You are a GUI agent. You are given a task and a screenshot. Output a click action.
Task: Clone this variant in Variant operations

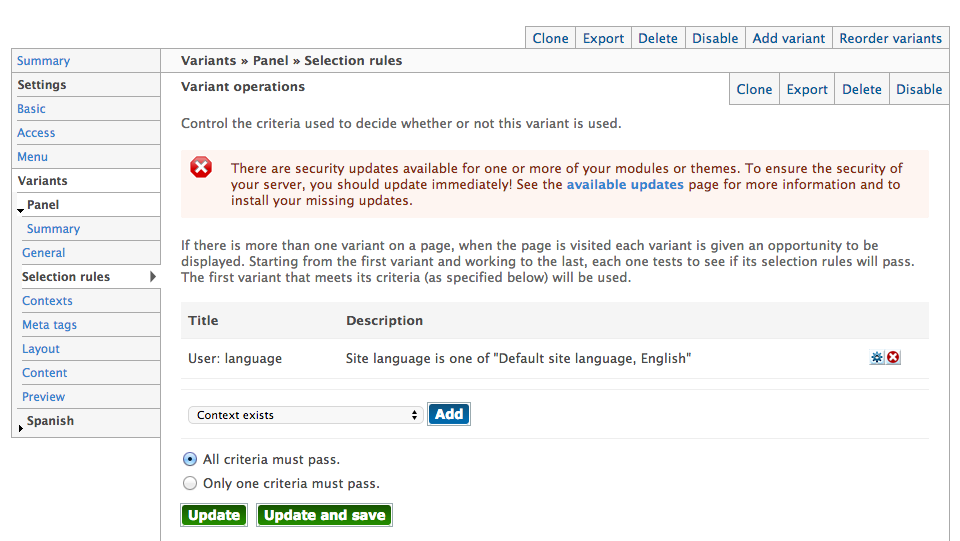754,89
